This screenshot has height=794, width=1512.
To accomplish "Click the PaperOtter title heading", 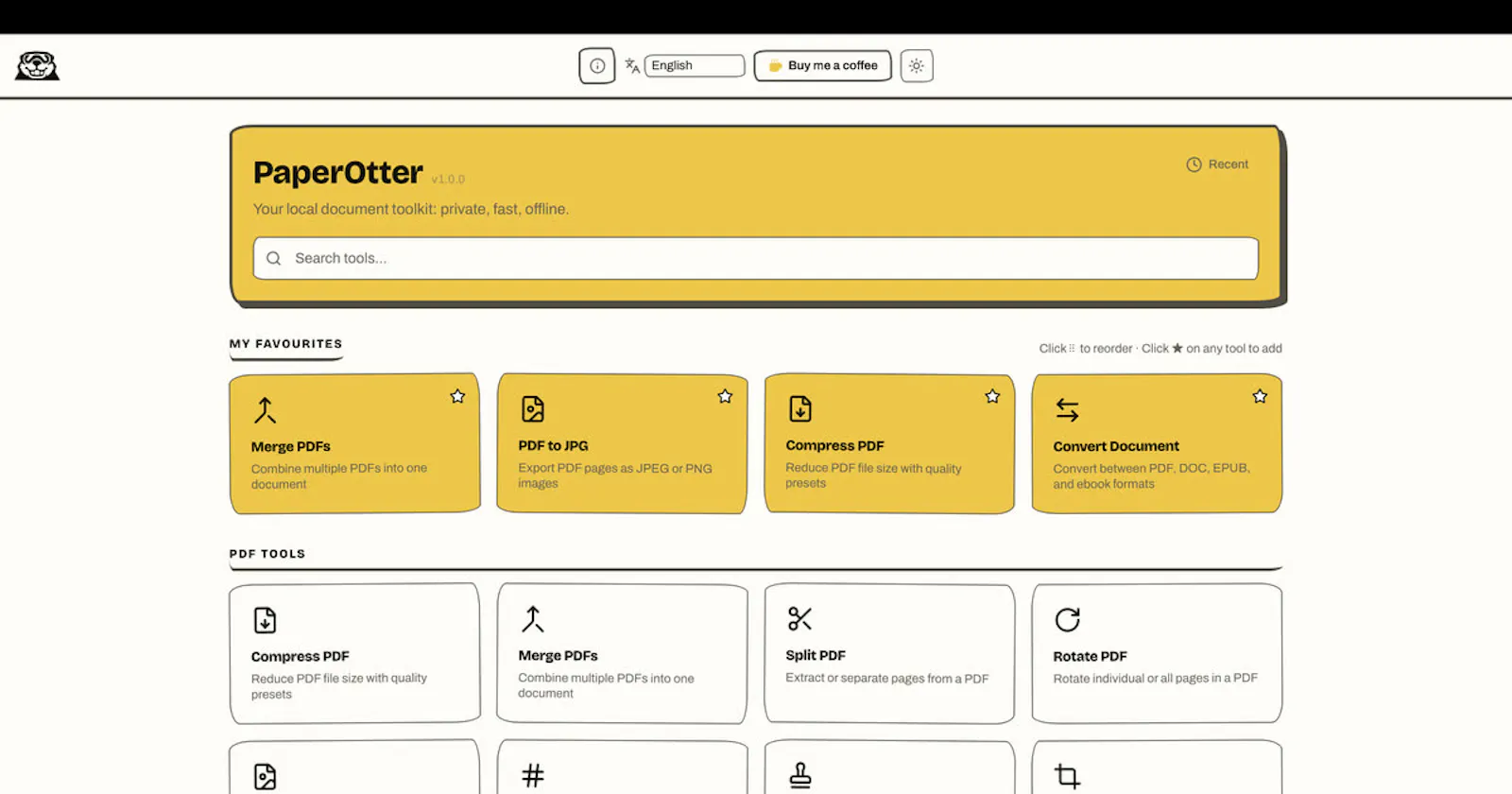I will pyautogui.click(x=338, y=172).
